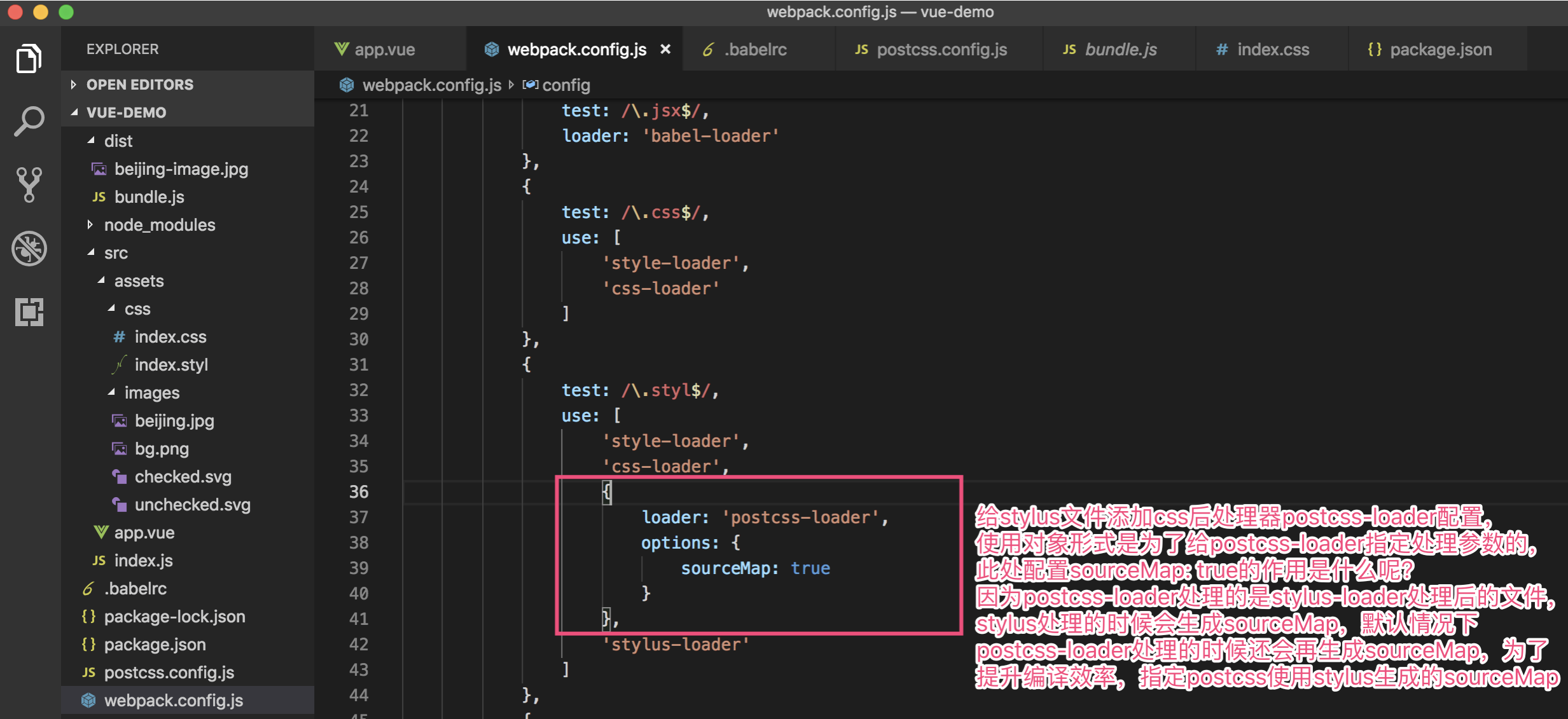Close the webpack.config.js editor tab
This screenshot has width=1568, height=719.
(665, 49)
